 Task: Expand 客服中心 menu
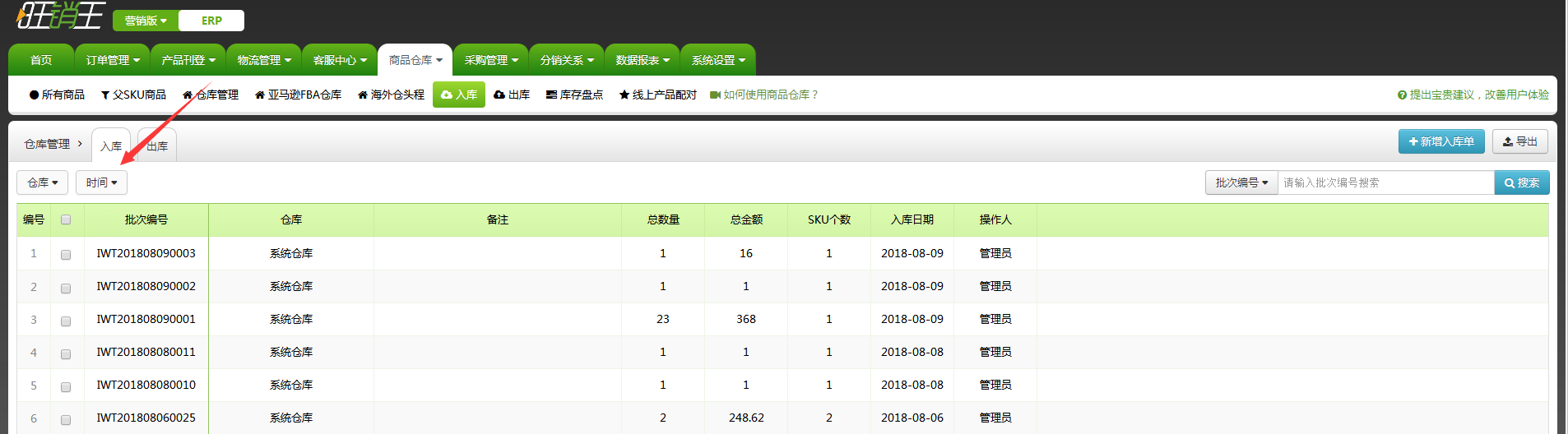[340, 60]
